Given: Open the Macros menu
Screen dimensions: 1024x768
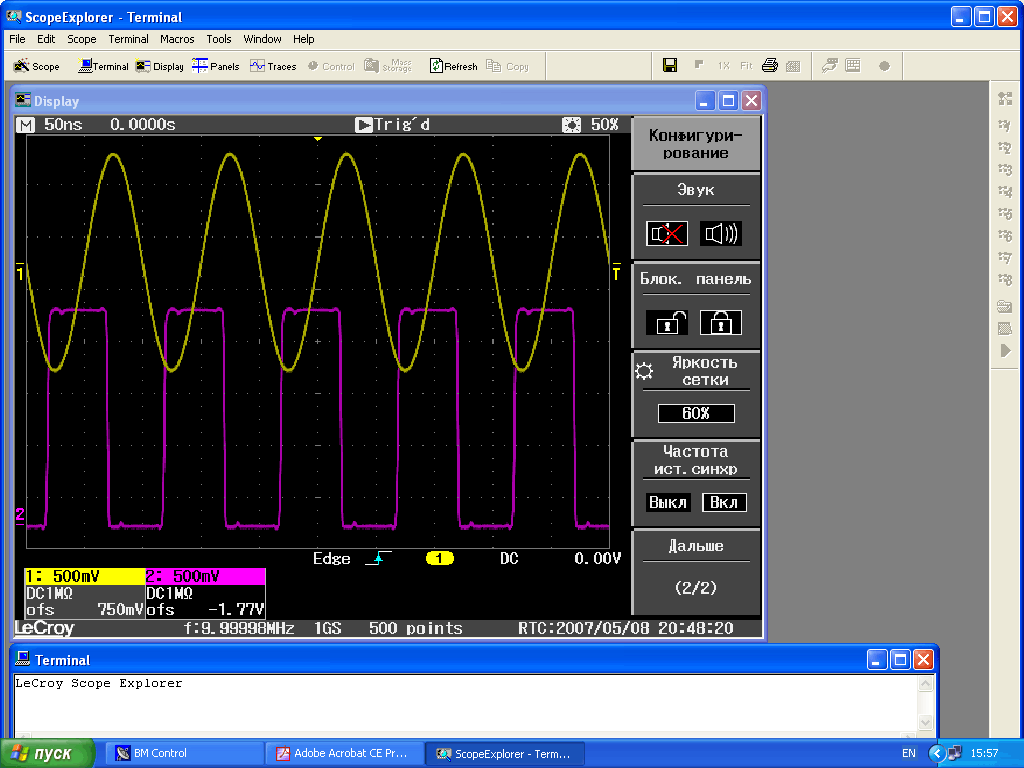Looking at the screenshot, I should (x=177, y=39).
